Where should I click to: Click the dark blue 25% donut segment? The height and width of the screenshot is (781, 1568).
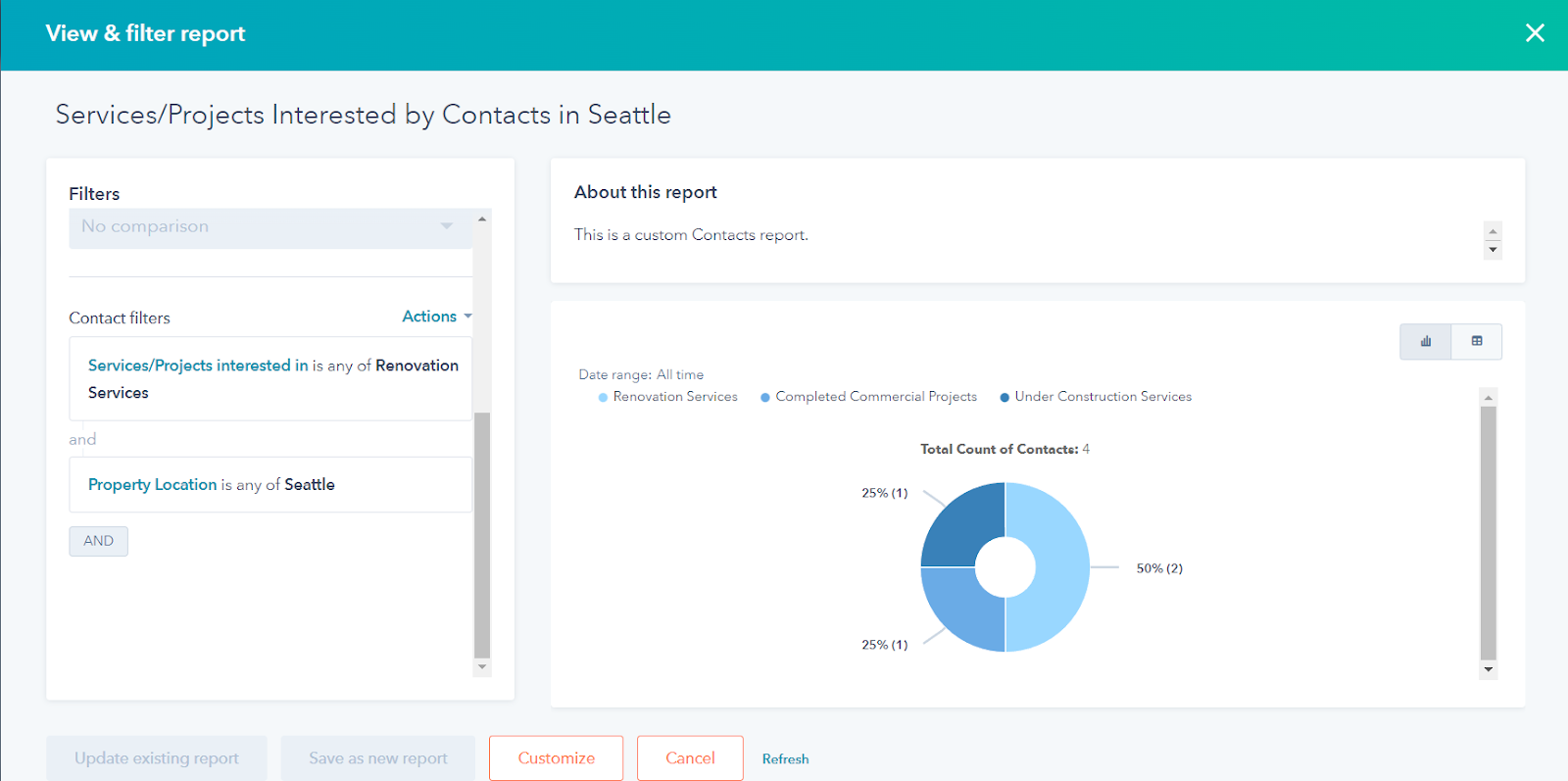click(x=961, y=526)
